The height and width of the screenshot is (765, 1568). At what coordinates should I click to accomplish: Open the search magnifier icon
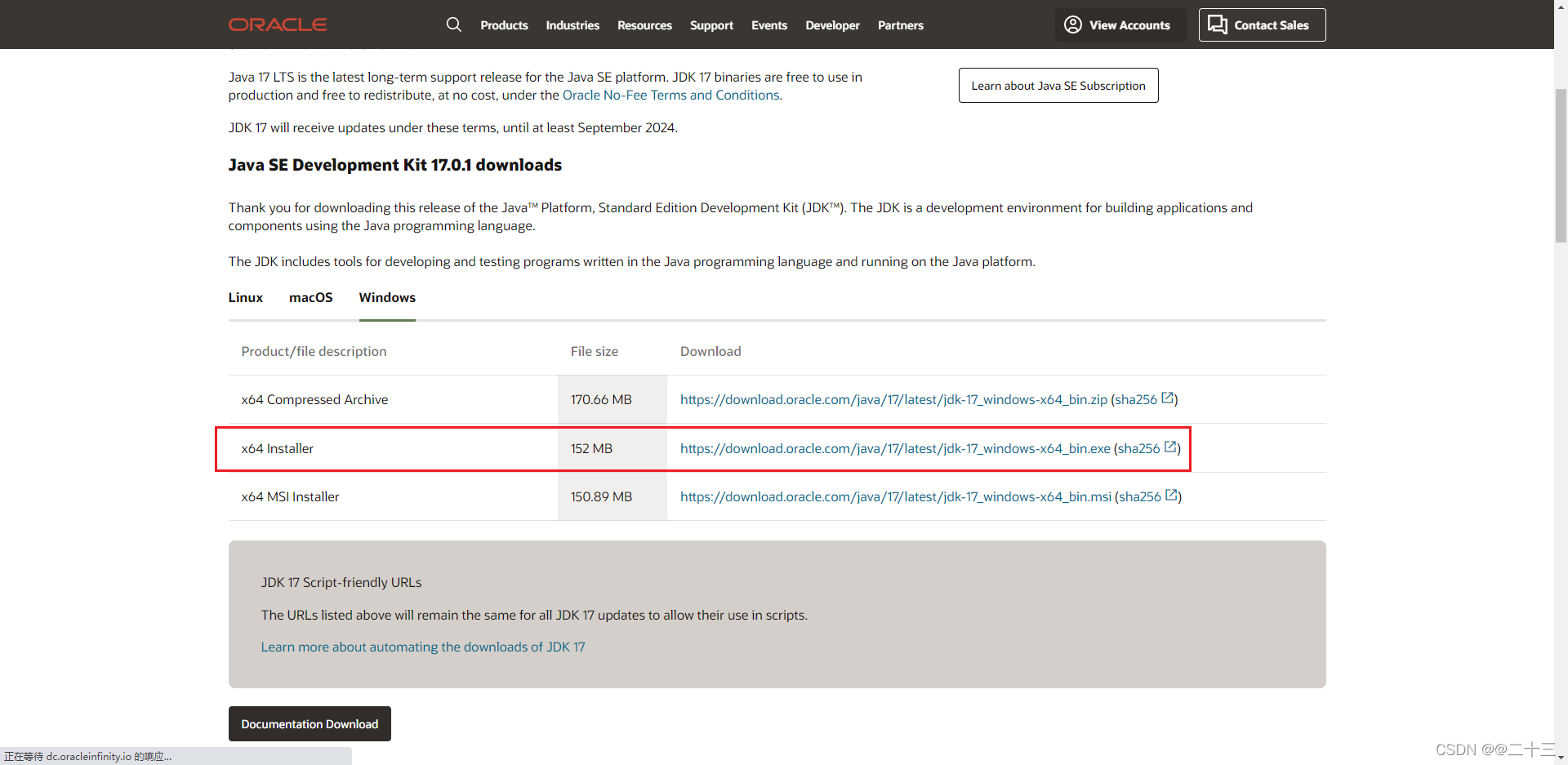click(454, 24)
